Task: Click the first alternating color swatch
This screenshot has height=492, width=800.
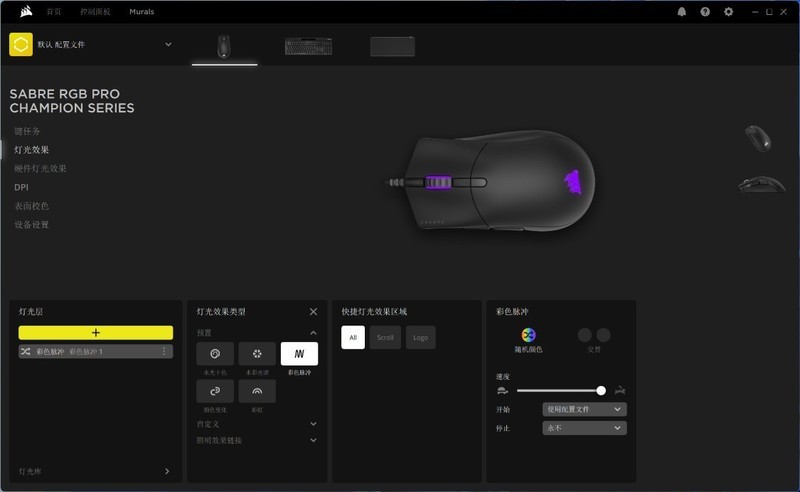Action: (x=585, y=335)
